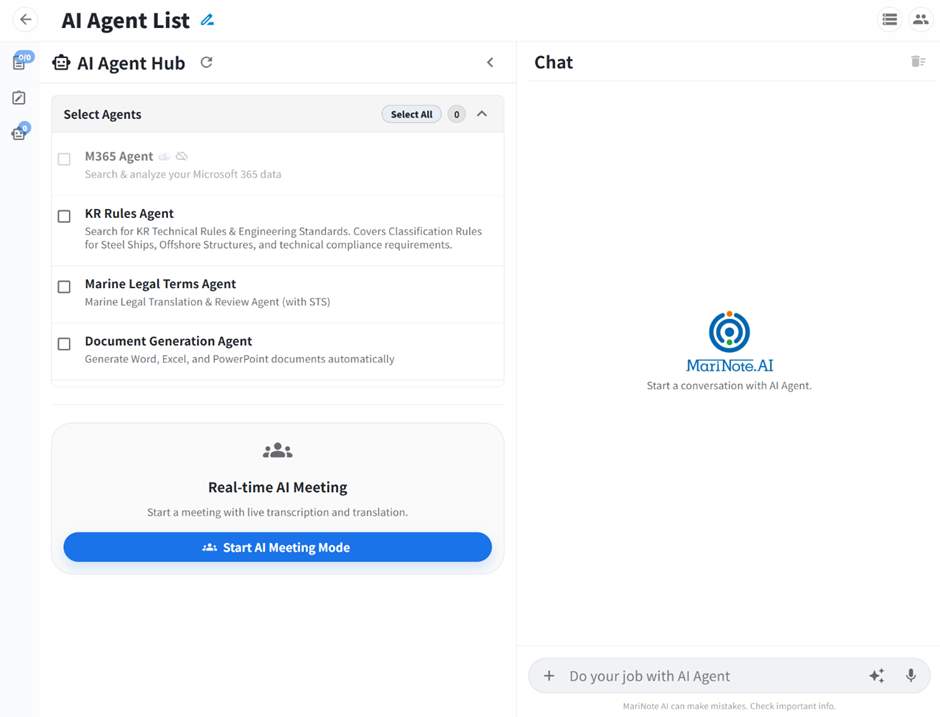
Task: Refresh the AI Agent Hub
Action: click(206, 62)
